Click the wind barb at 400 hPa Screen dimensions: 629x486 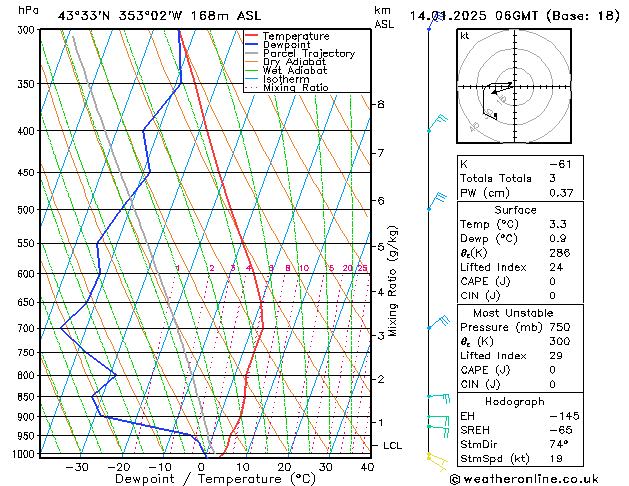[x=437, y=123]
